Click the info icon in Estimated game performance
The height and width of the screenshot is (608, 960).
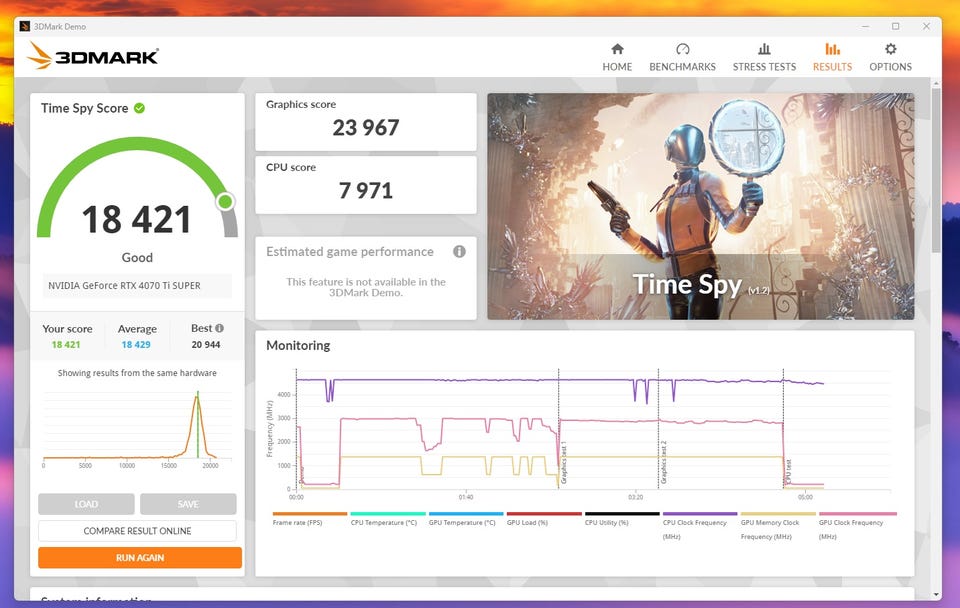[x=459, y=252]
